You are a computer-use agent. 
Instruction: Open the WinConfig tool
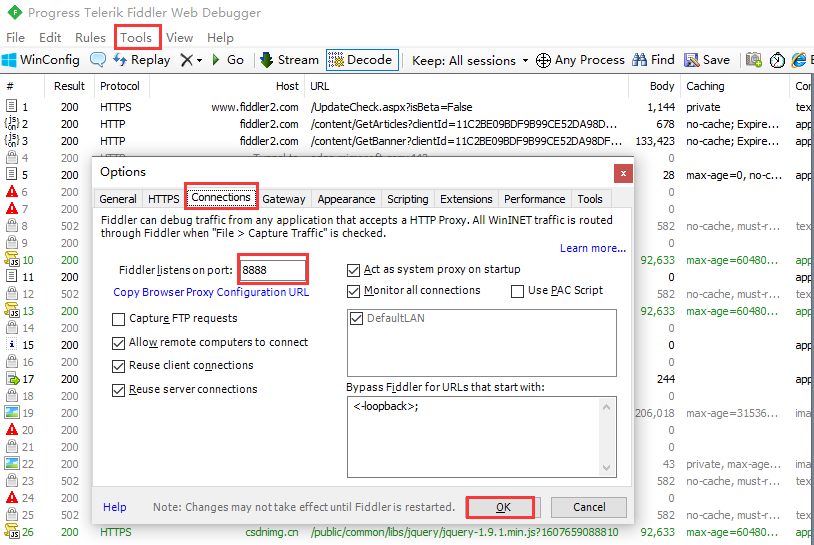pyautogui.click(x=40, y=60)
